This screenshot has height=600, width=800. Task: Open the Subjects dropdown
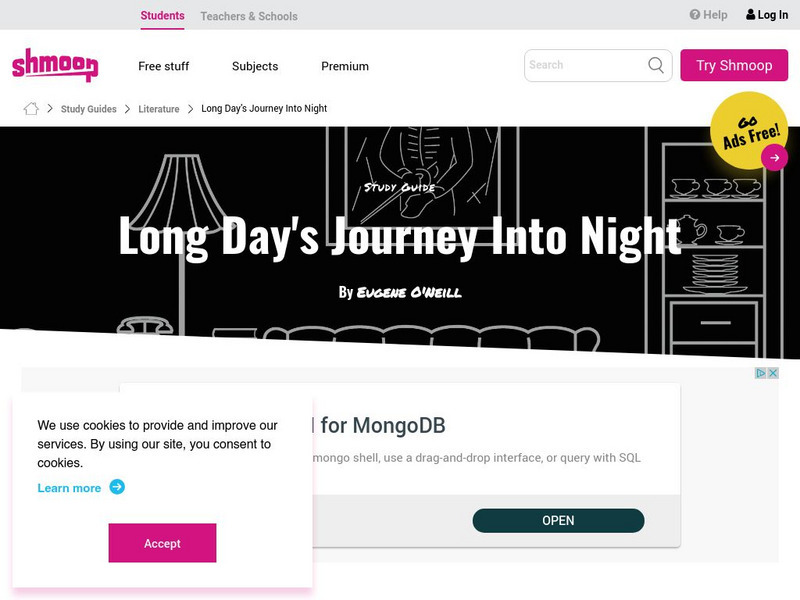254,66
